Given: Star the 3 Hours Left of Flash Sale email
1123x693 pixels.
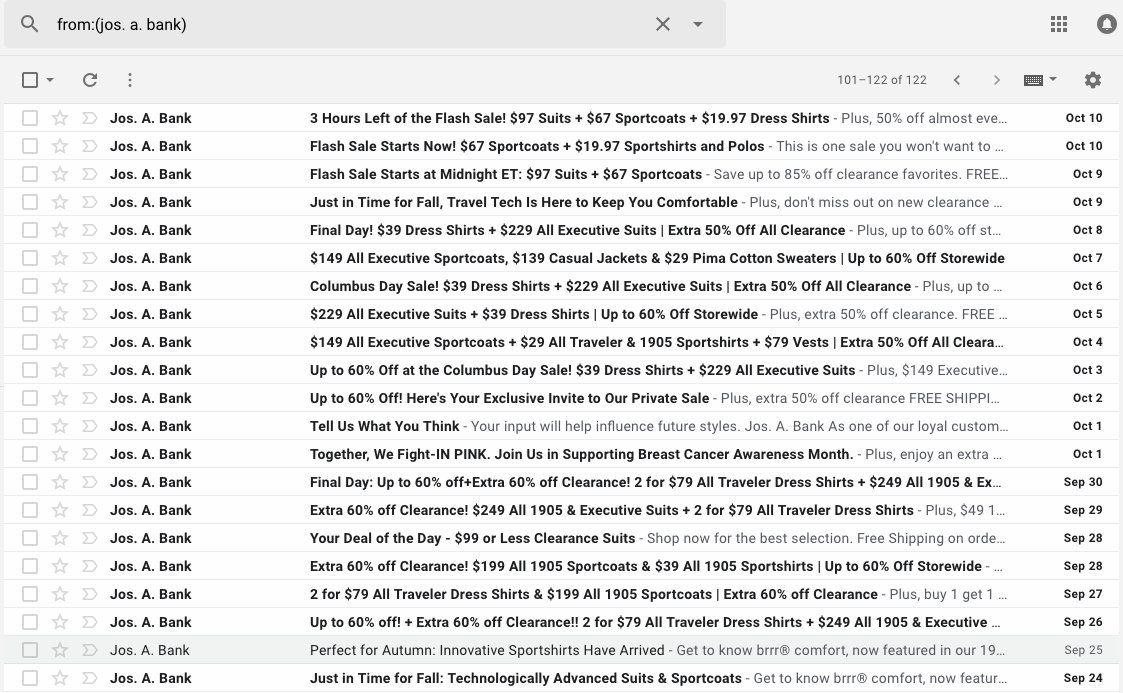Looking at the screenshot, I should coord(59,118).
